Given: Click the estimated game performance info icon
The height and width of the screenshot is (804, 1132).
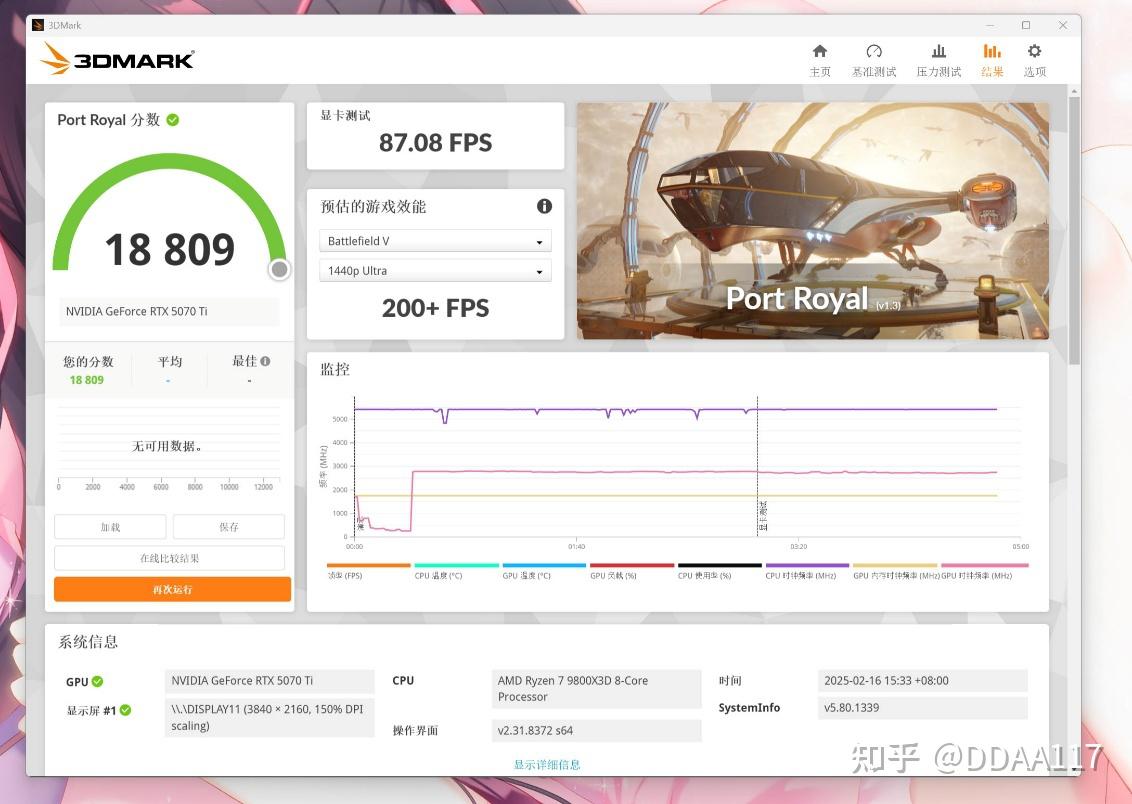Looking at the screenshot, I should (544, 206).
